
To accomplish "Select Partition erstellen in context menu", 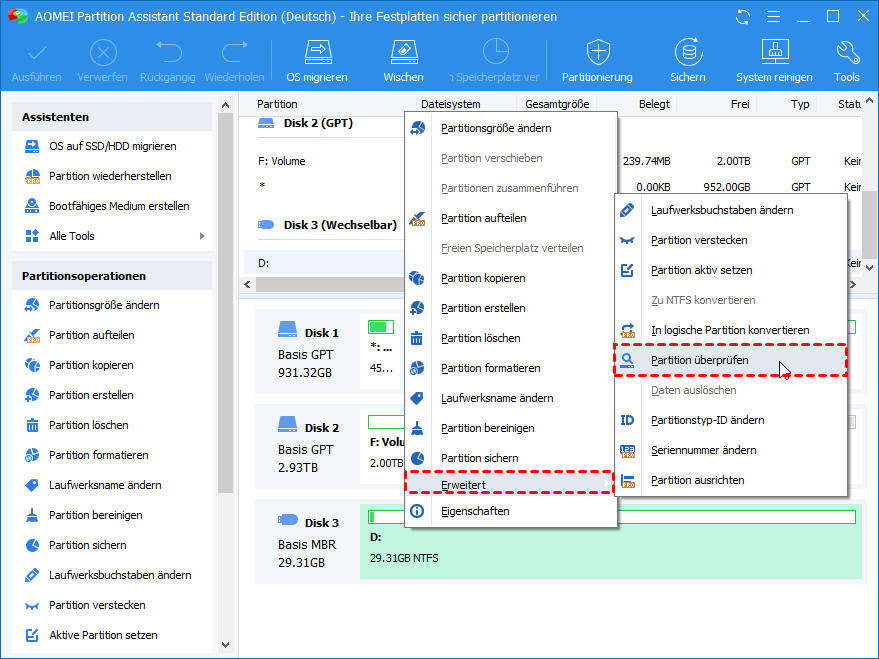I will coord(510,308).
